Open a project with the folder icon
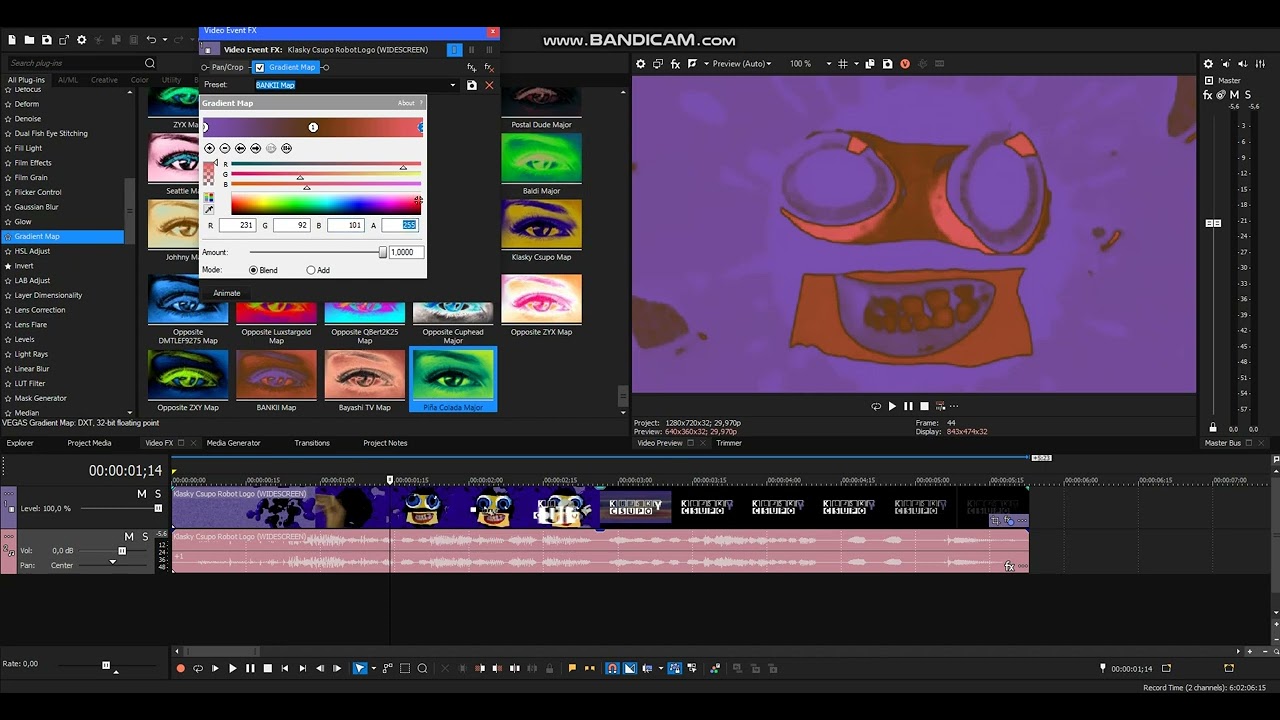 point(29,40)
